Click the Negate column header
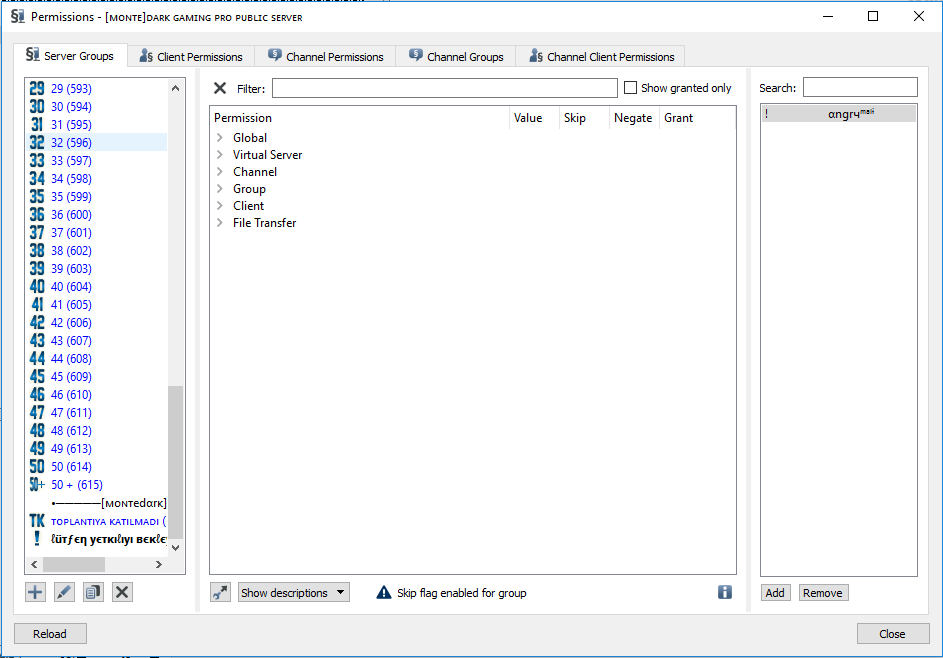Screen dimensions: 943x658 point(634,118)
